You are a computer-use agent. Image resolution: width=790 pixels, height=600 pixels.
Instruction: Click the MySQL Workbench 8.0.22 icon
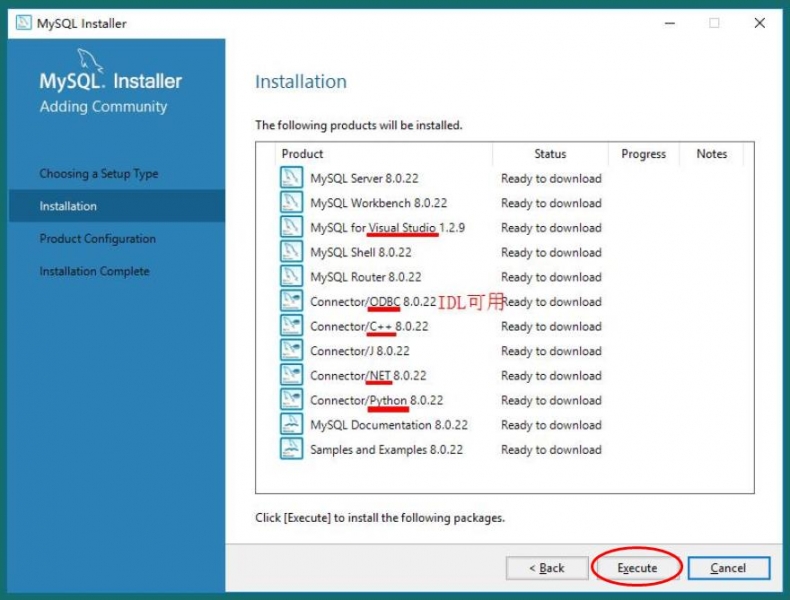(x=291, y=203)
